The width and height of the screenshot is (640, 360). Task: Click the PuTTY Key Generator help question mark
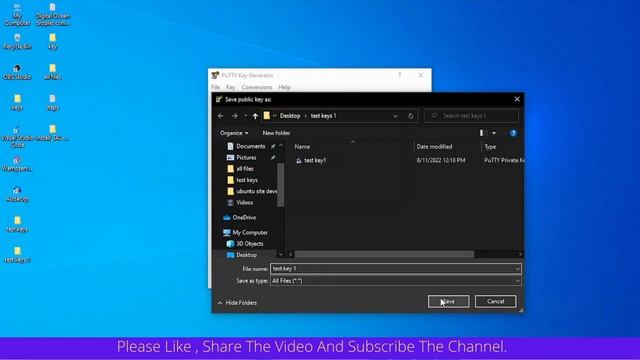click(x=400, y=75)
